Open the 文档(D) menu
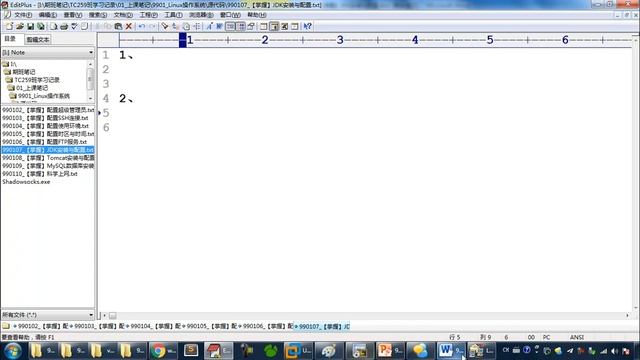Screen dimensions: 640x360 (x=123, y=15)
